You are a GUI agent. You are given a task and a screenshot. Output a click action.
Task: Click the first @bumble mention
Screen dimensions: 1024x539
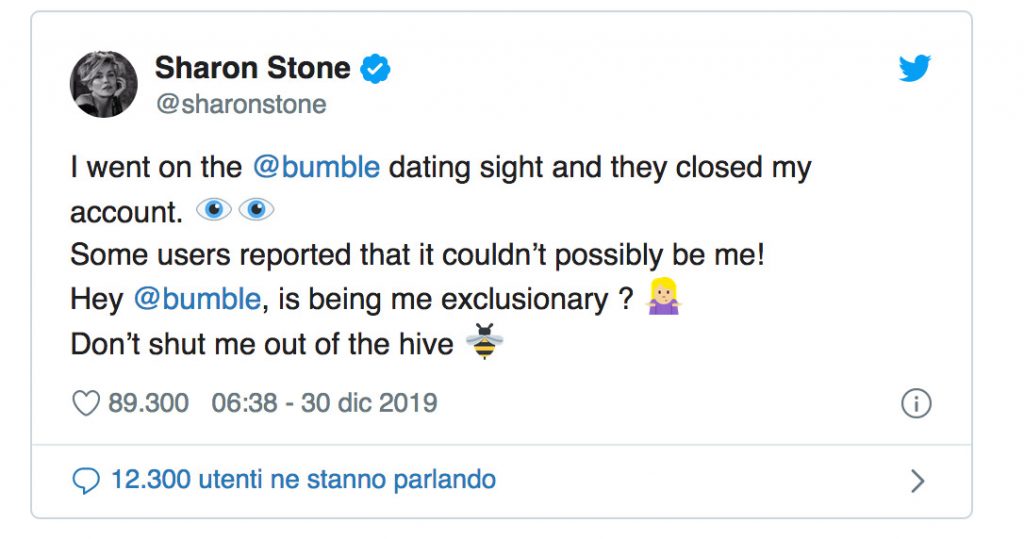(x=316, y=167)
